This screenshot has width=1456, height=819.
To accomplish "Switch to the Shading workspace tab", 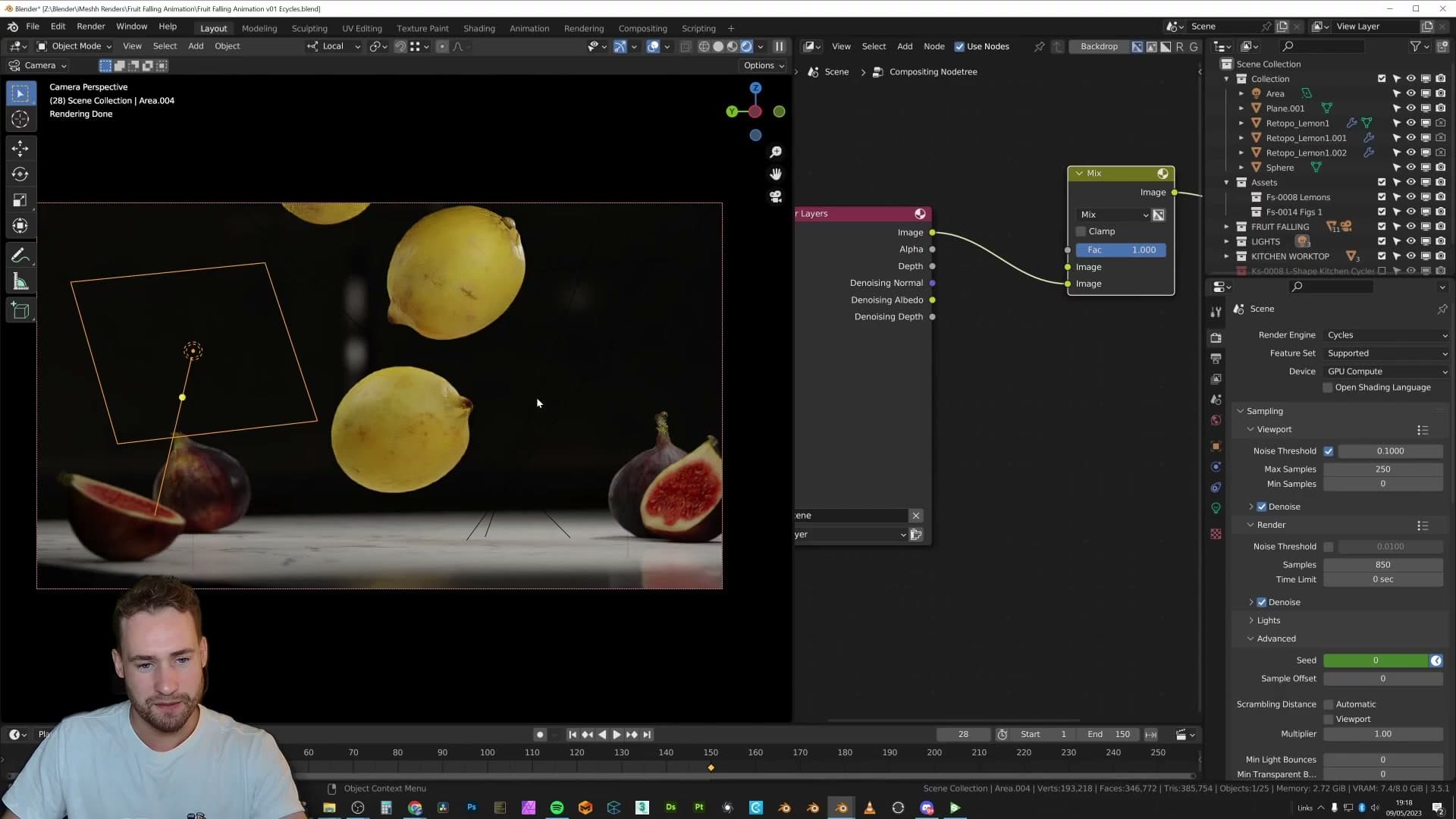I will pyautogui.click(x=479, y=28).
